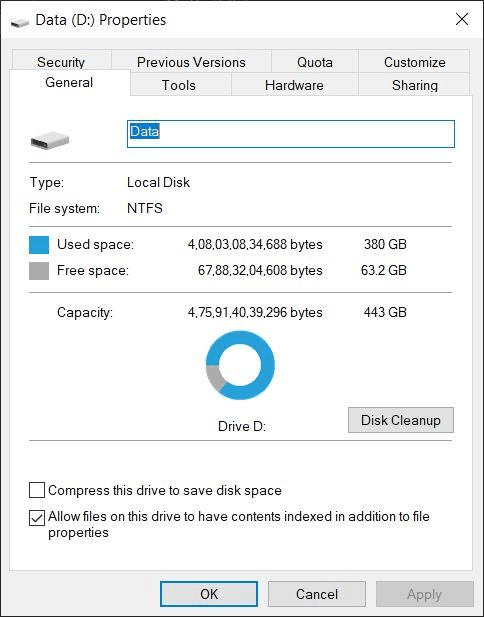Open the Previous Versions tab
This screenshot has height=617, width=484.
pyautogui.click(x=191, y=62)
